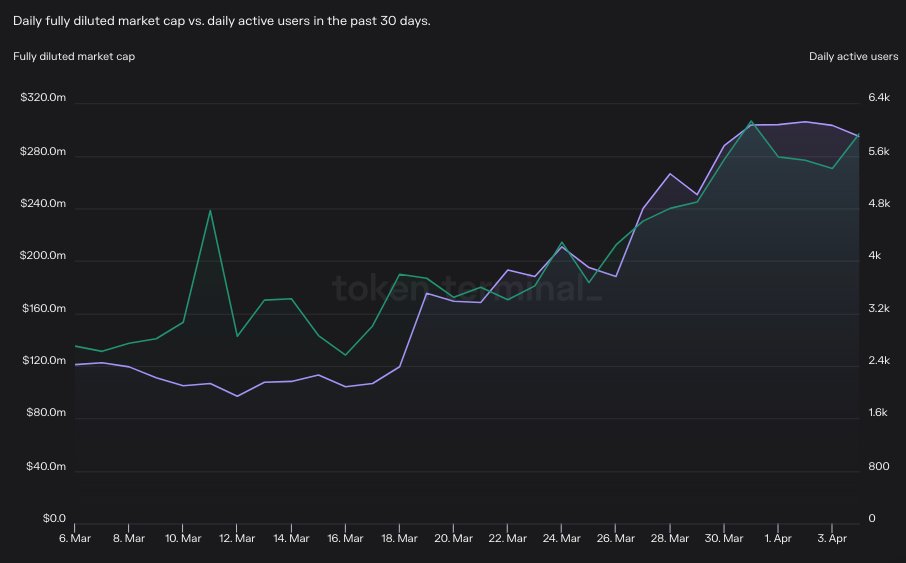Click the 6.4k right axis label
The width and height of the screenshot is (906, 563).
(879, 97)
